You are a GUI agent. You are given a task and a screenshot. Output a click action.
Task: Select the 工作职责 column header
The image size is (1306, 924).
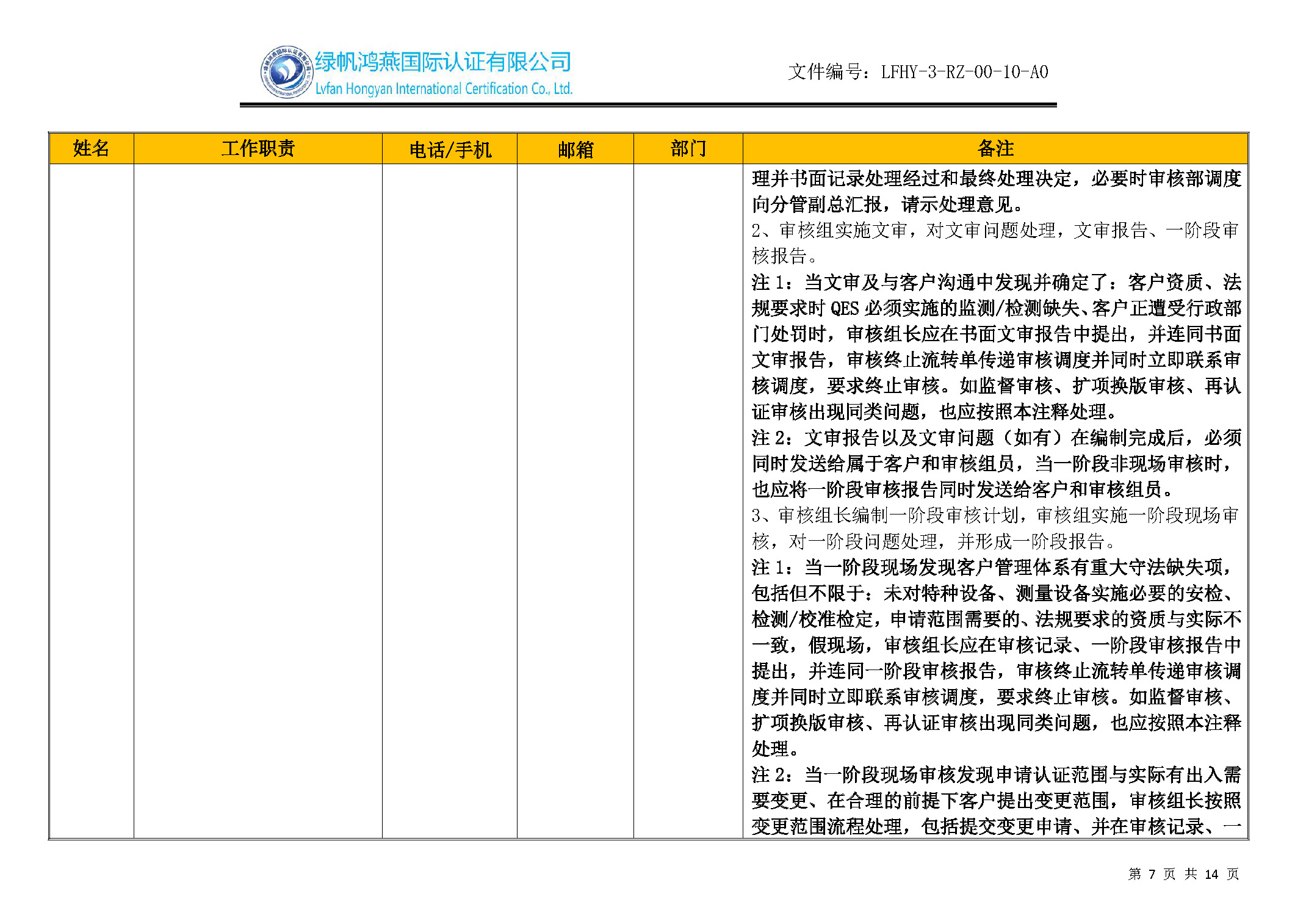point(258,149)
